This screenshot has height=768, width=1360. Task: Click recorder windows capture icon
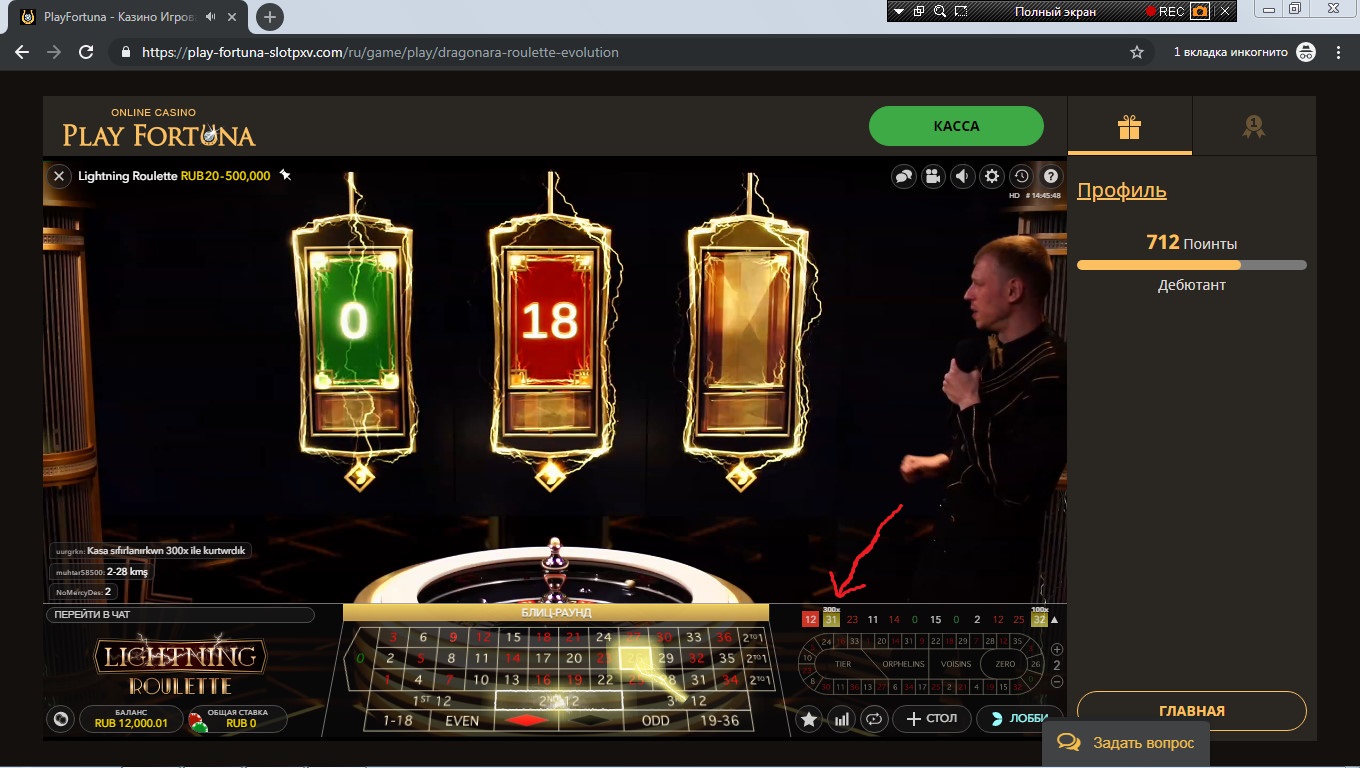(x=919, y=11)
